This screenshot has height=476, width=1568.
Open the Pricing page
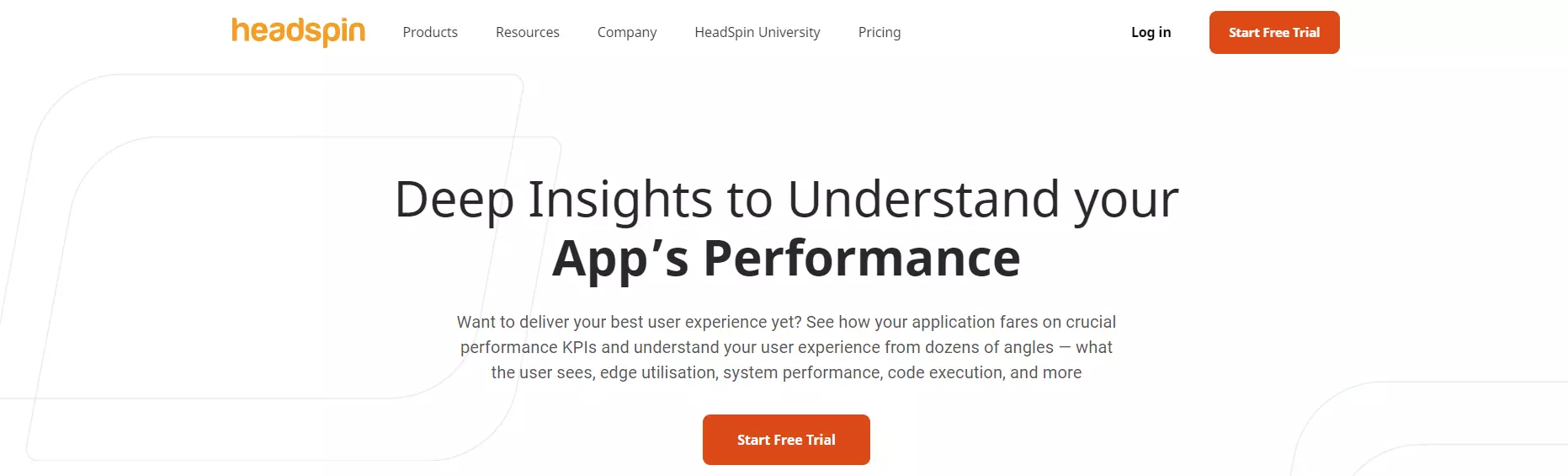[x=880, y=32]
